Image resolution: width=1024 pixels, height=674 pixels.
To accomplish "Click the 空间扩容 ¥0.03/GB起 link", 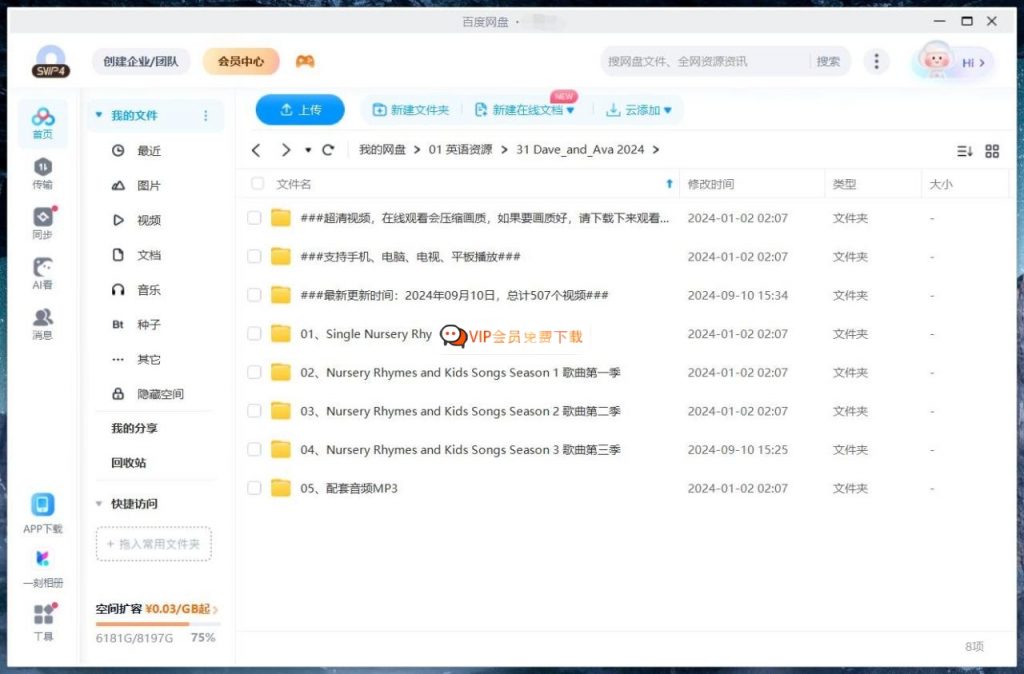I will [x=157, y=609].
